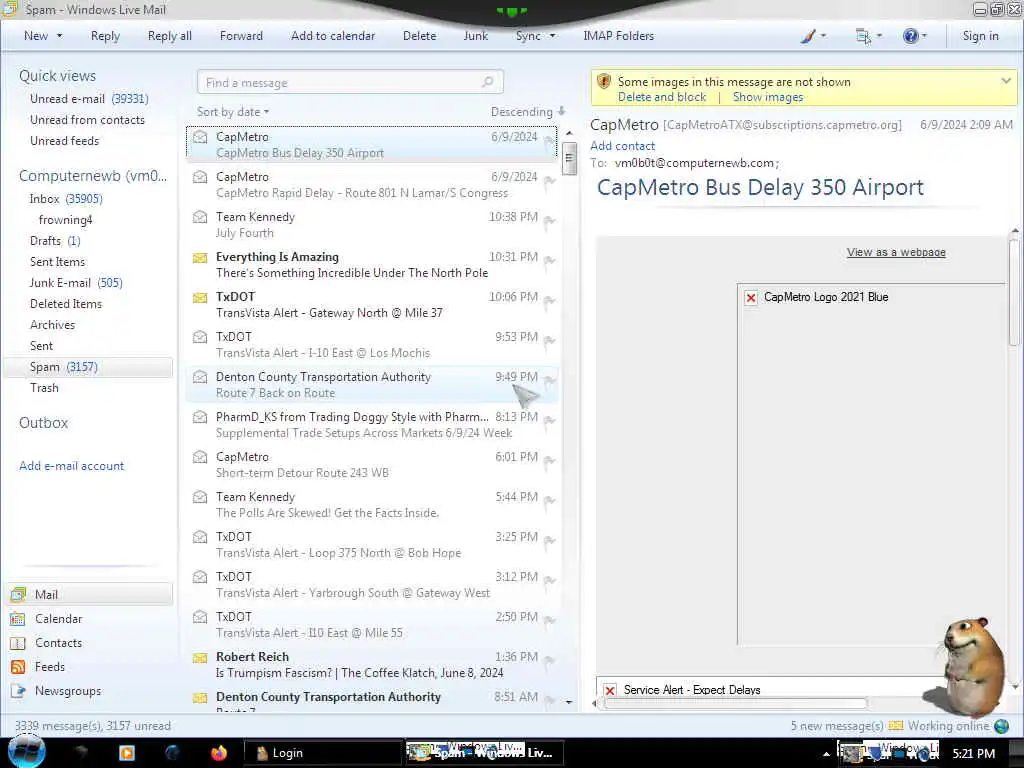Click Delete in the toolbar
The image size is (1024, 768).
pyautogui.click(x=419, y=36)
